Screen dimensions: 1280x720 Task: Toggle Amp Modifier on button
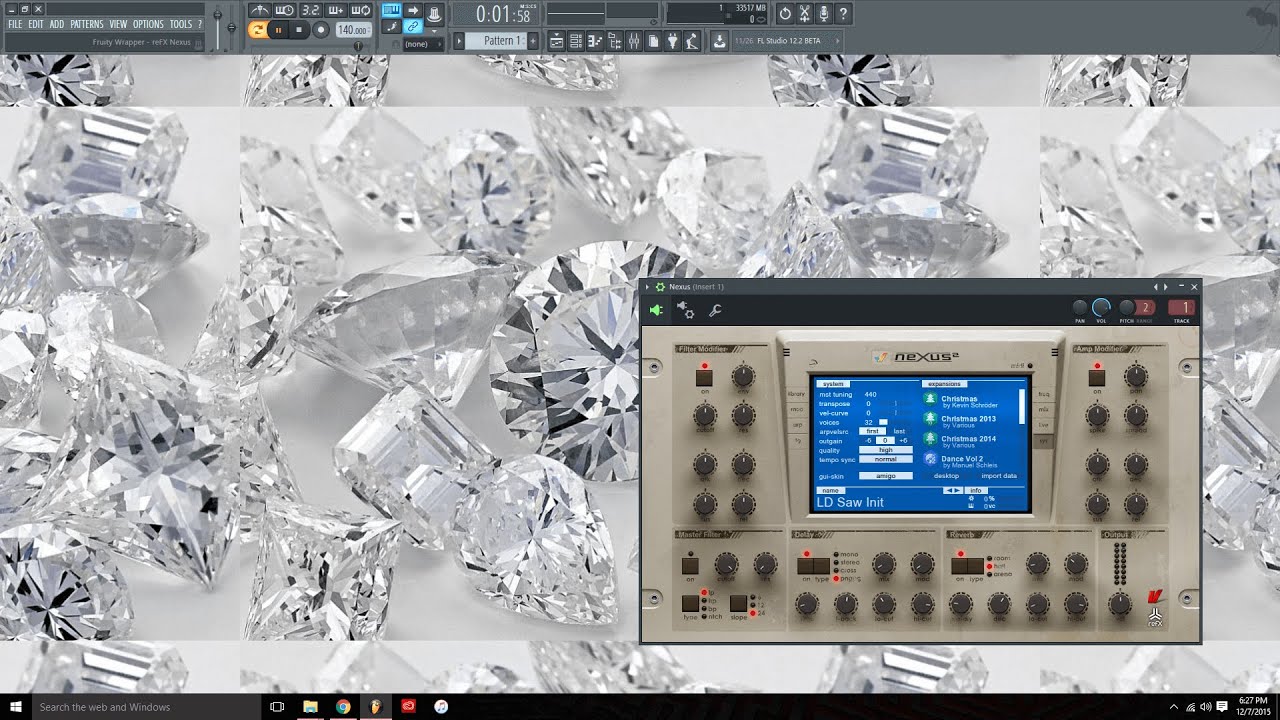(1097, 377)
